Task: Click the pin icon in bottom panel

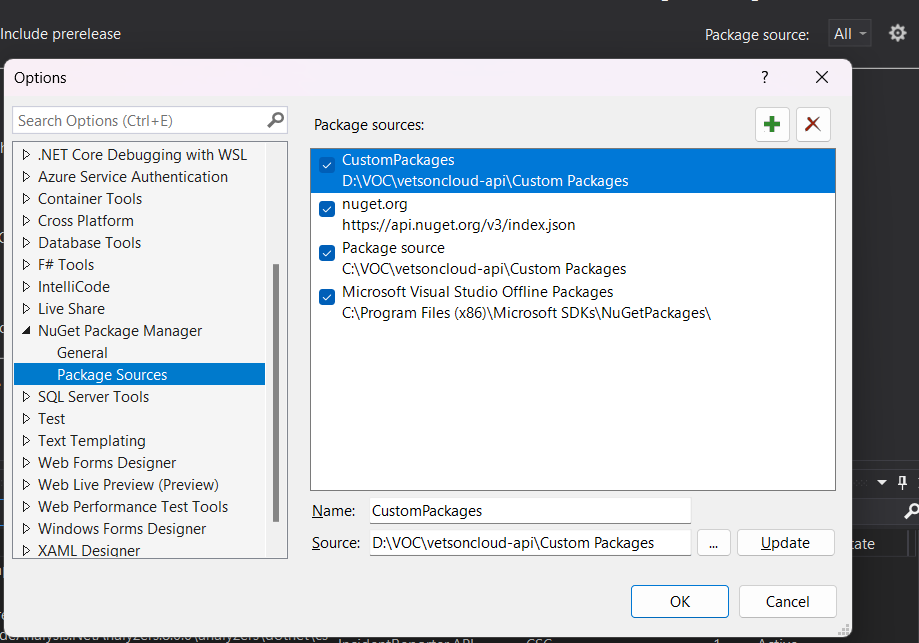Action: 902,482
